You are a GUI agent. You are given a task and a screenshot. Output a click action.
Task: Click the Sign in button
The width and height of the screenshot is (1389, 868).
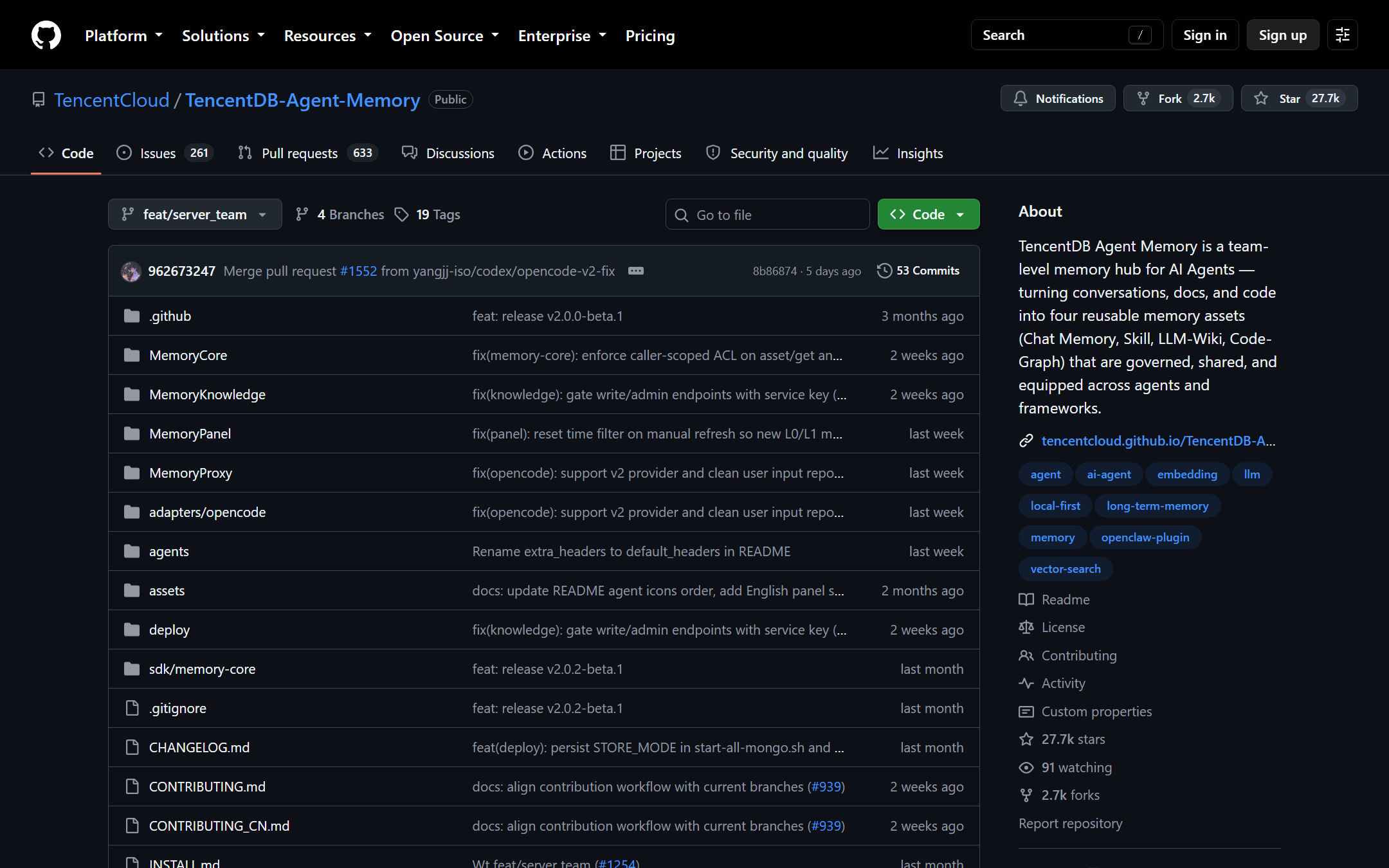tap(1205, 35)
